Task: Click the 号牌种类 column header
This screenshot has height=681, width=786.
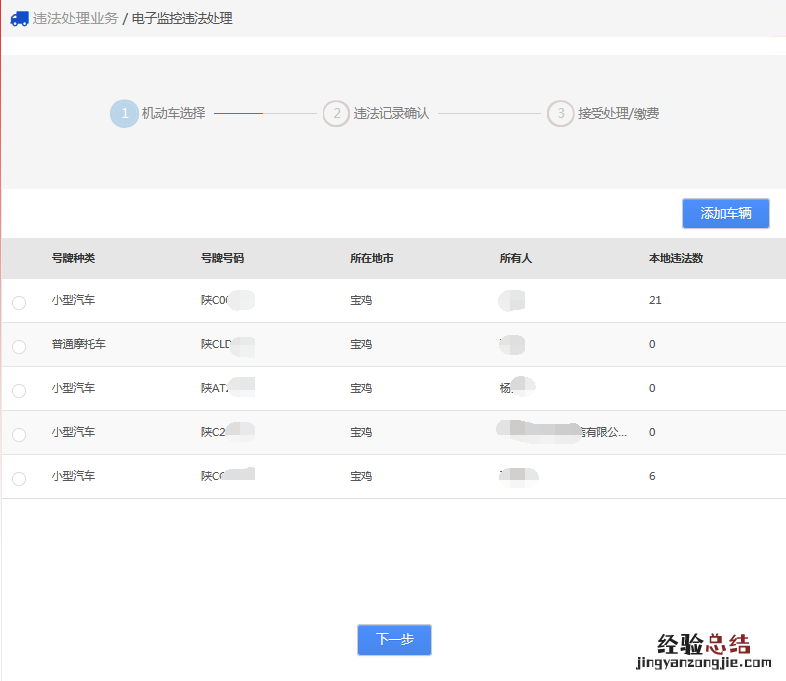Action: coord(74,258)
